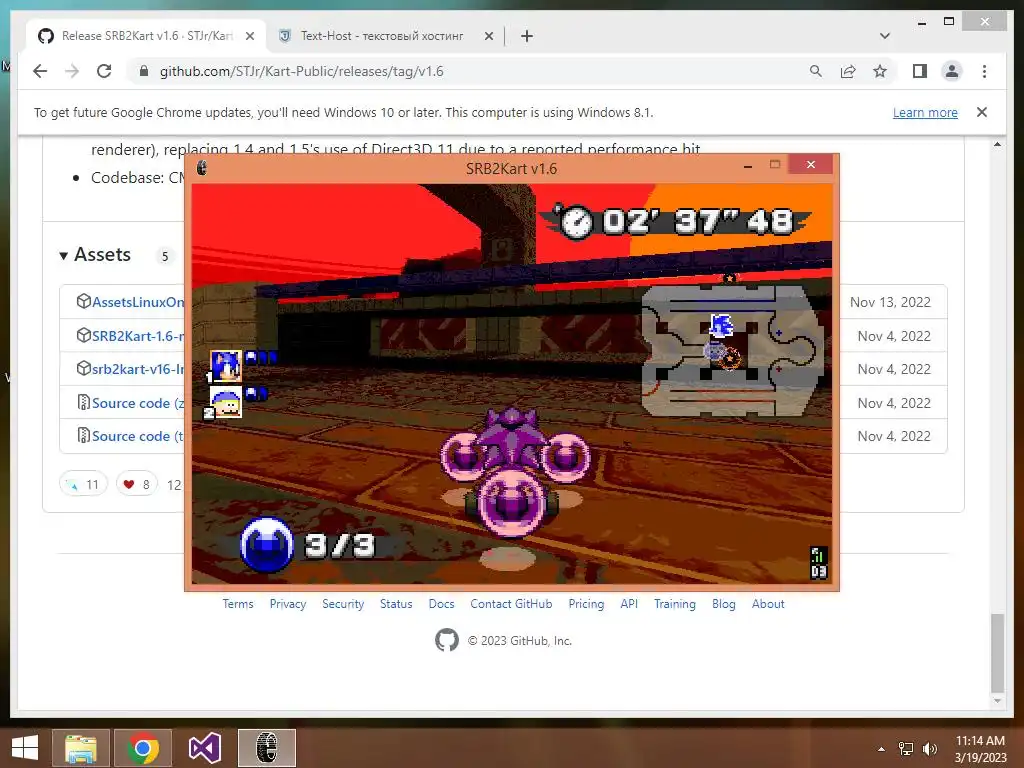Image resolution: width=1024 pixels, height=768 pixels.
Task: Reload the GitHub release page
Action: 104,71
